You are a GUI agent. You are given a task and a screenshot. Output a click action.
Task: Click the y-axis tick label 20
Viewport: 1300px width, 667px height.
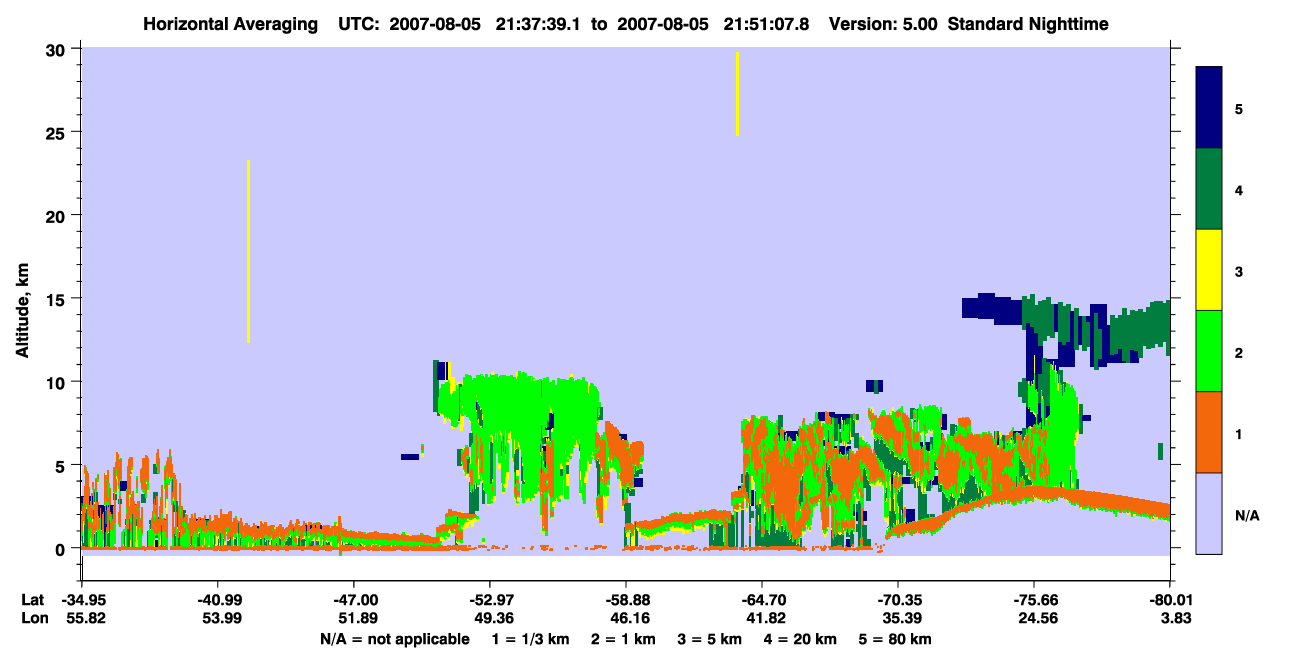pyautogui.click(x=58, y=215)
